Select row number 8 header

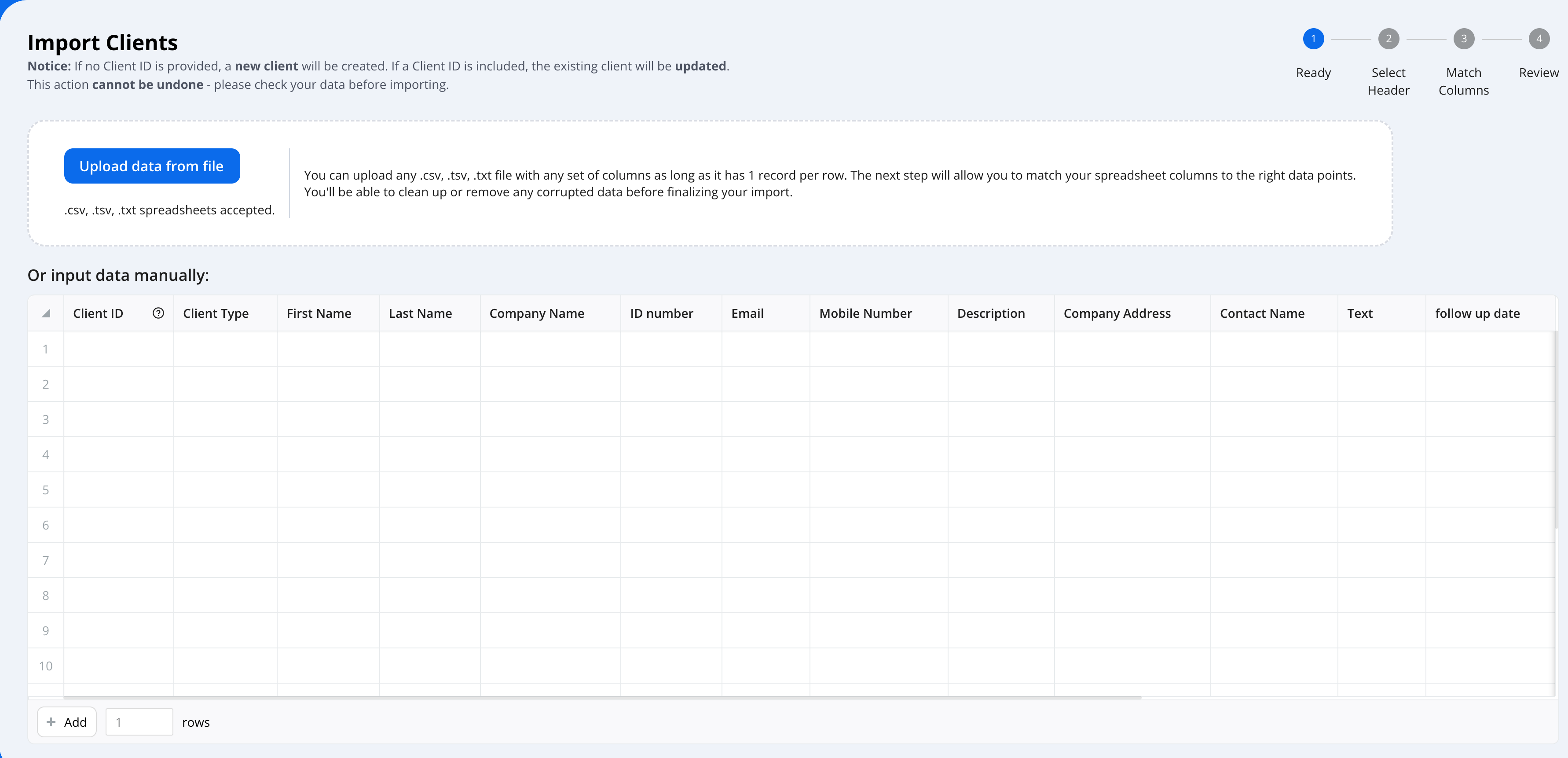coord(46,596)
